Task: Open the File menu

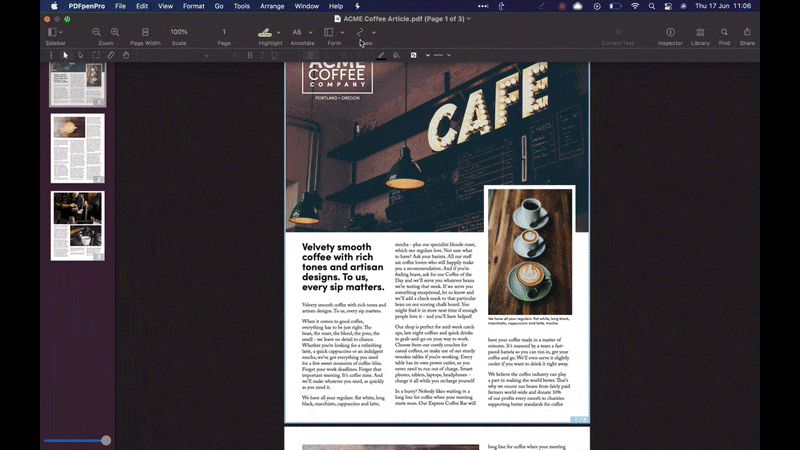Action: point(120,6)
